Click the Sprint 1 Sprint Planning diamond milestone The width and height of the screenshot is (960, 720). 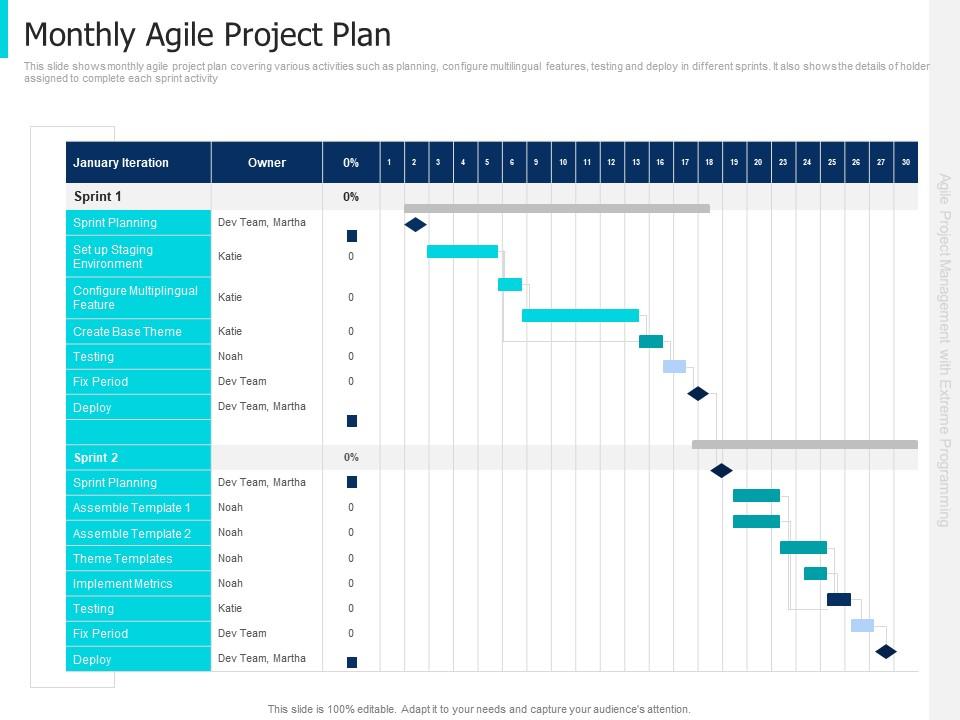click(x=415, y=224)
